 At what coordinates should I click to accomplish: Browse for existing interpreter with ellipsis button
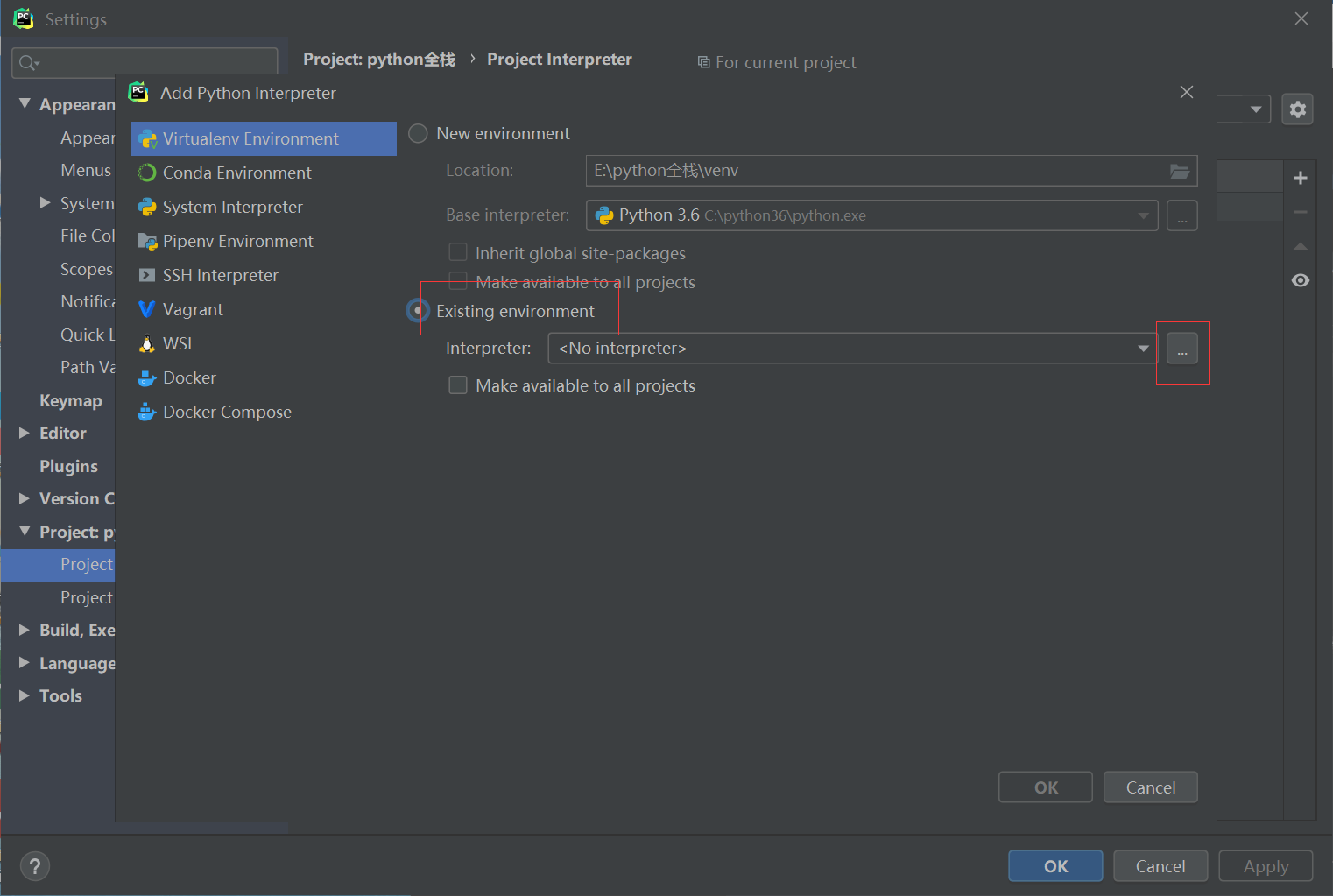point(1181,349)
